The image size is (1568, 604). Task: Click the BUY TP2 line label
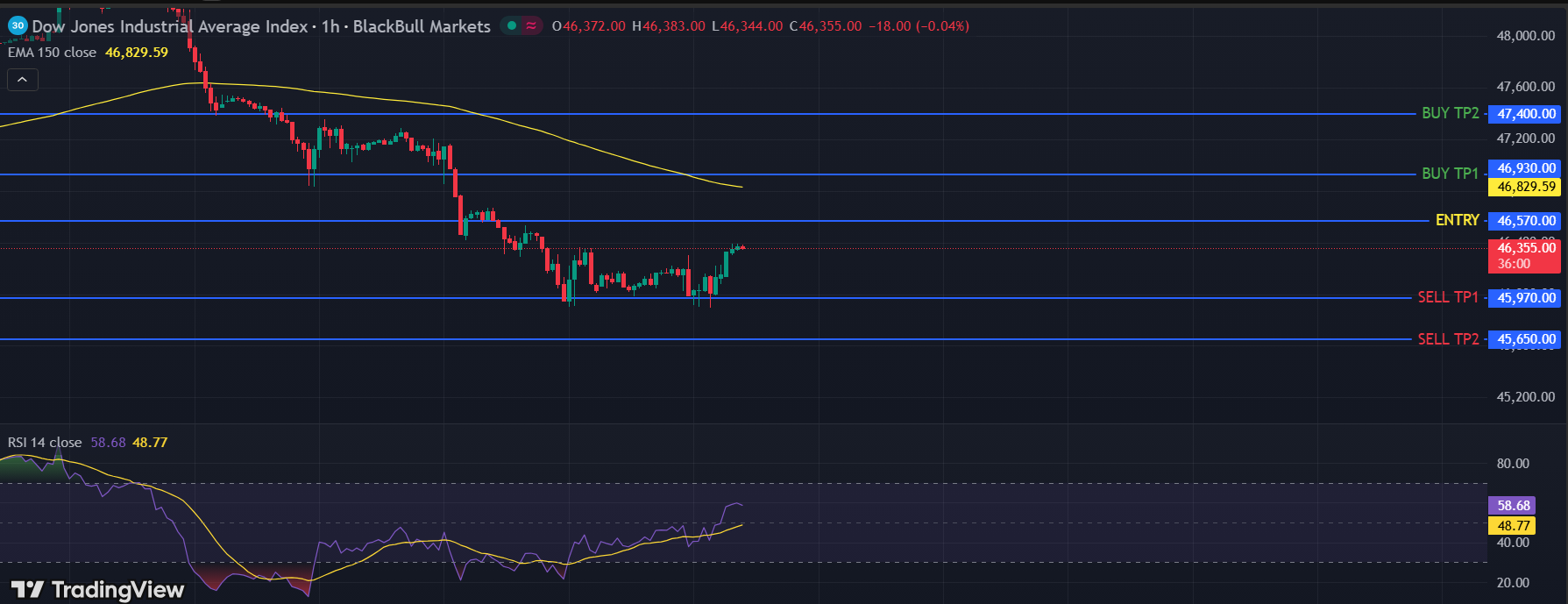[x=1450, y=113]
